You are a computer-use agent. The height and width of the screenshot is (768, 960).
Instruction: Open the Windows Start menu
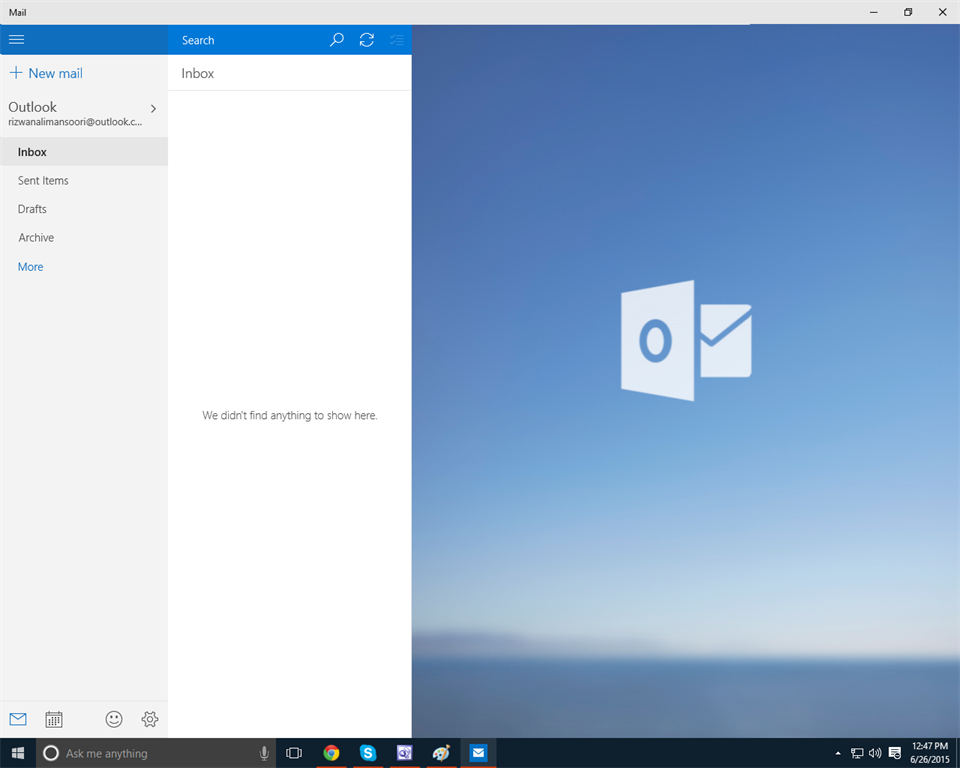click(18, 753)
